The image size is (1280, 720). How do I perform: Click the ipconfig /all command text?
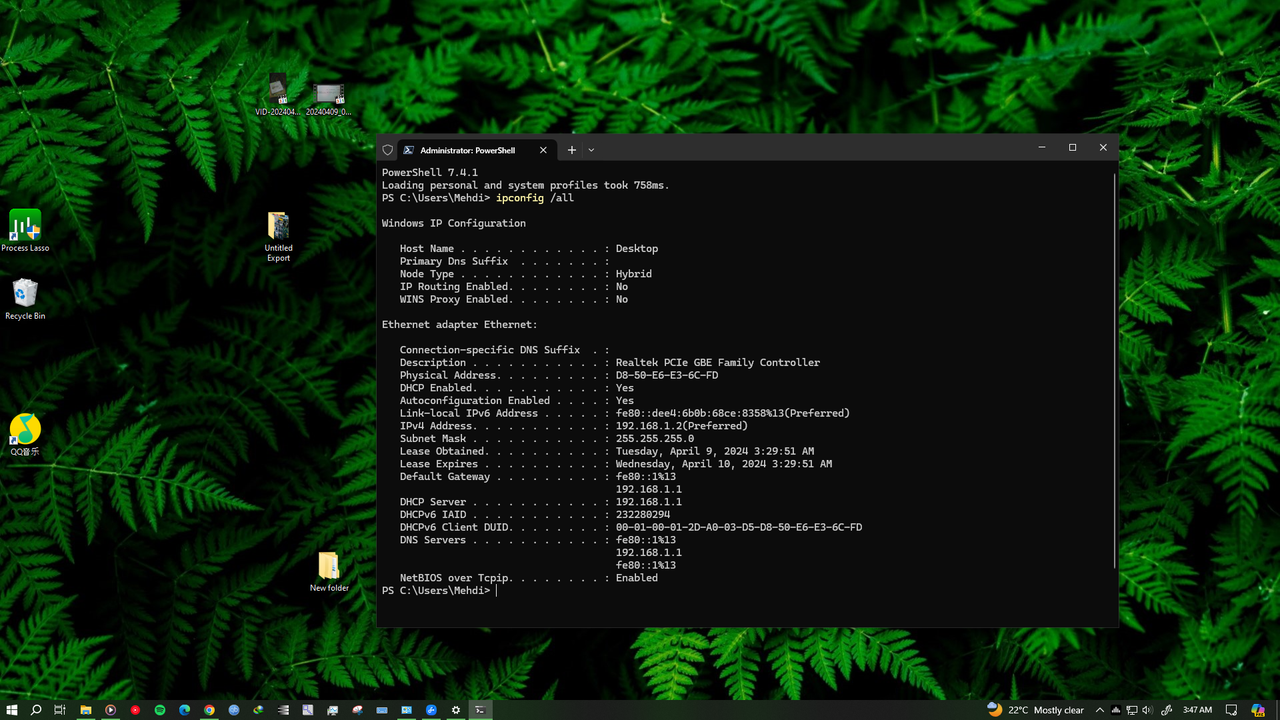tap(535, 198)
